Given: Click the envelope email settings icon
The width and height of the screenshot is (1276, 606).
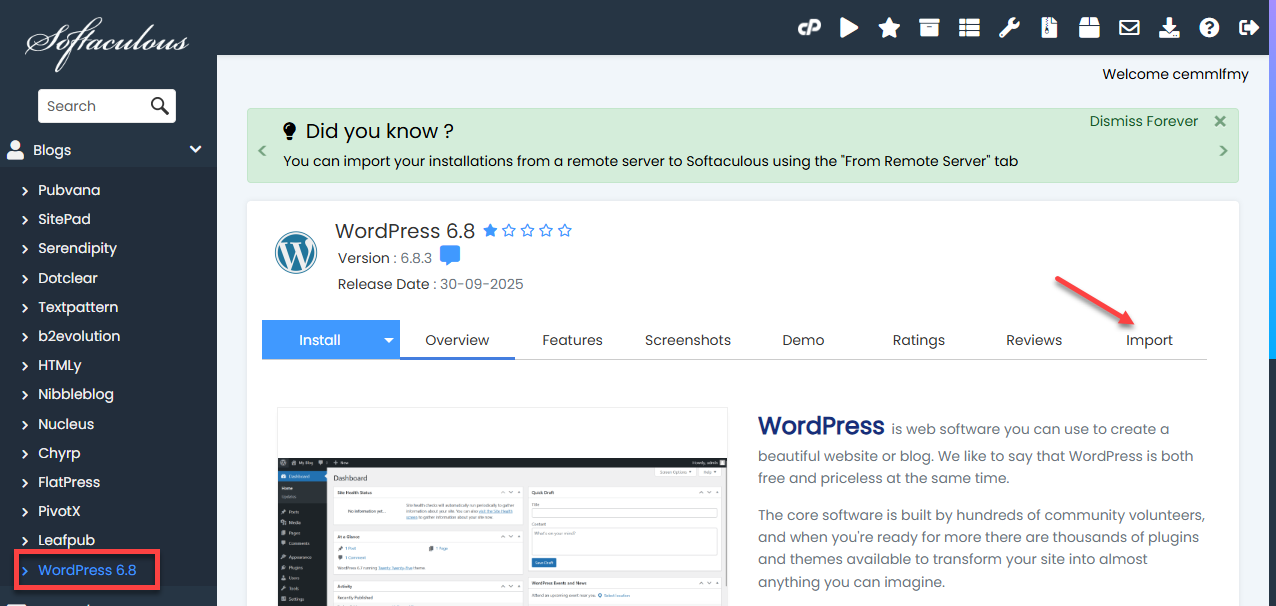Looking at the screenshot, I should click(1129, 28).
